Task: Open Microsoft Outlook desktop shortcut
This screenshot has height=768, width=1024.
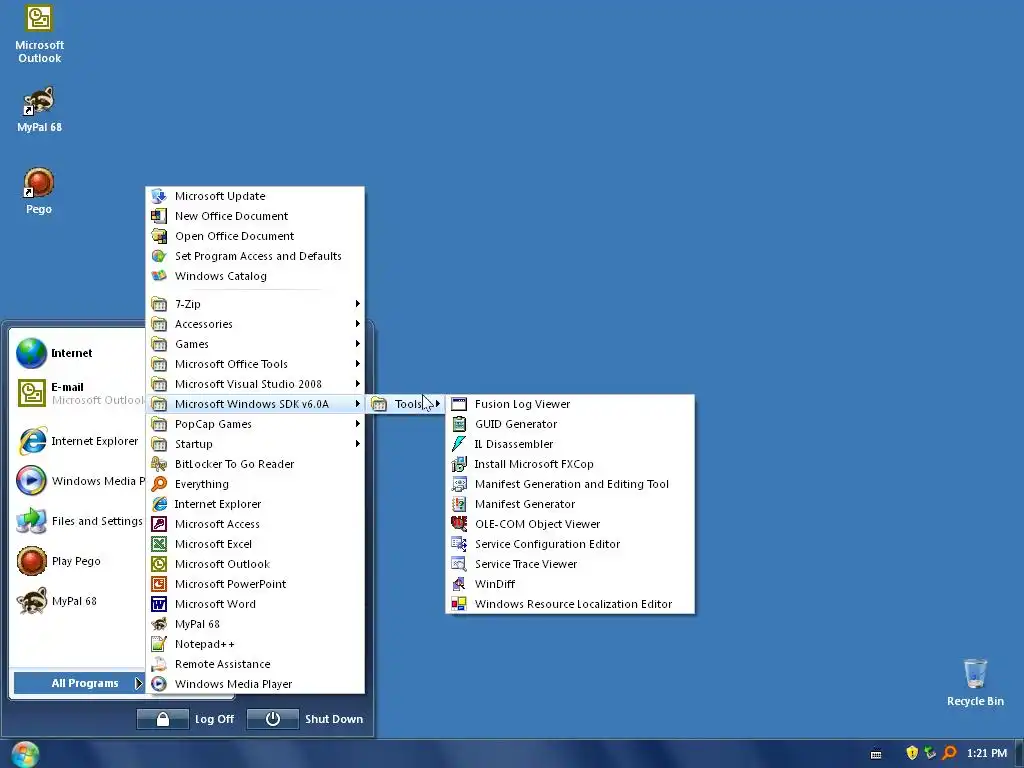Action: click(39, 35)
